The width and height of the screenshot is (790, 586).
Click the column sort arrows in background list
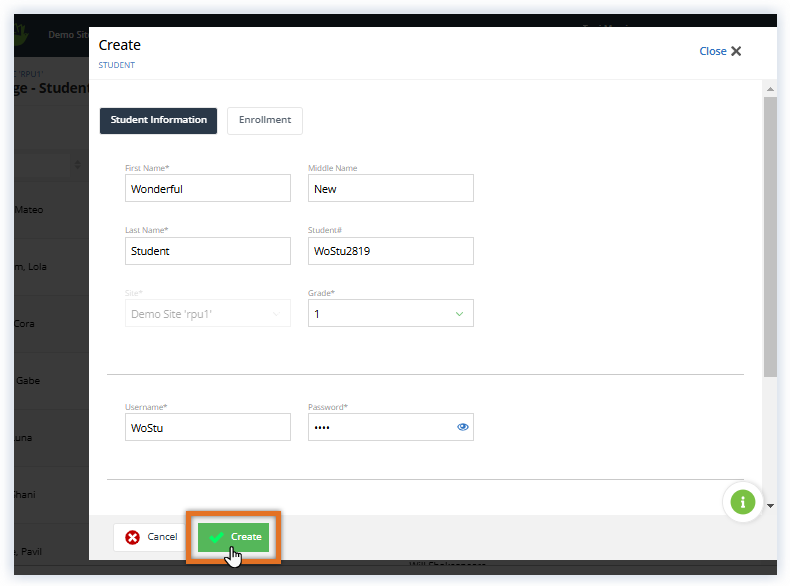coord(77,165)
